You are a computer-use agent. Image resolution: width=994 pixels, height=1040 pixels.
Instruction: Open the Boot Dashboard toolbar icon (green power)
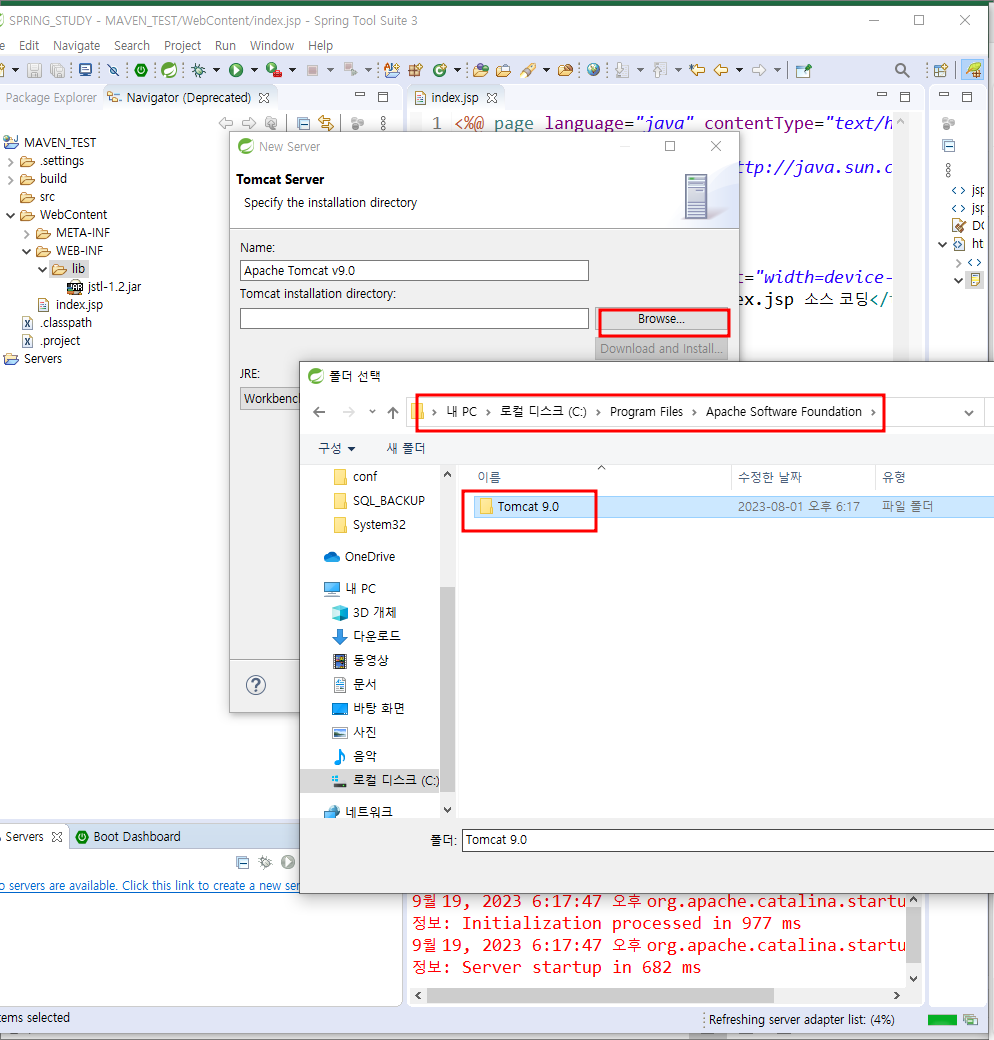(141, 70)
